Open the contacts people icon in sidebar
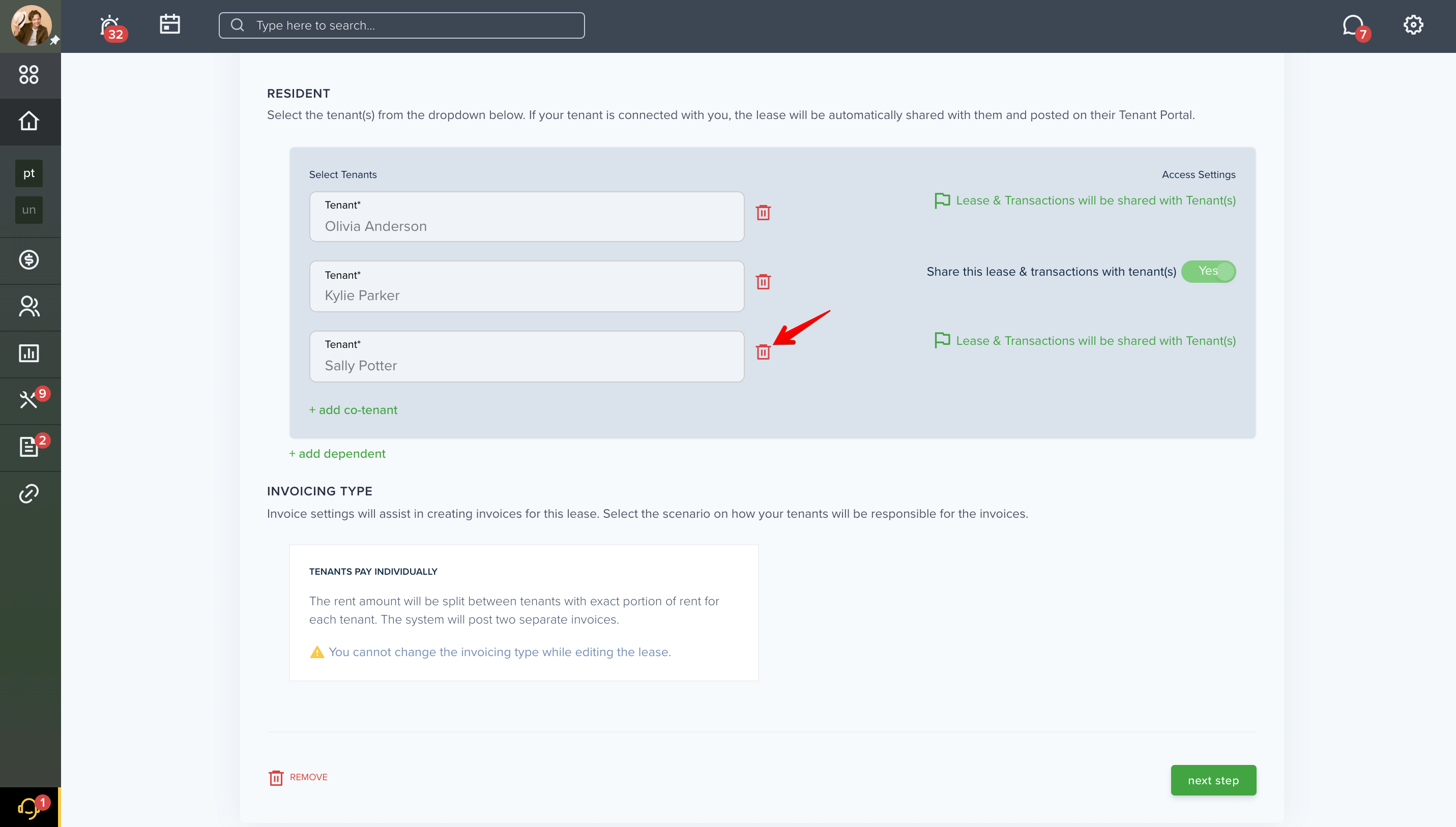Viewport: 1456px width, 827px height. click(29, 307)
